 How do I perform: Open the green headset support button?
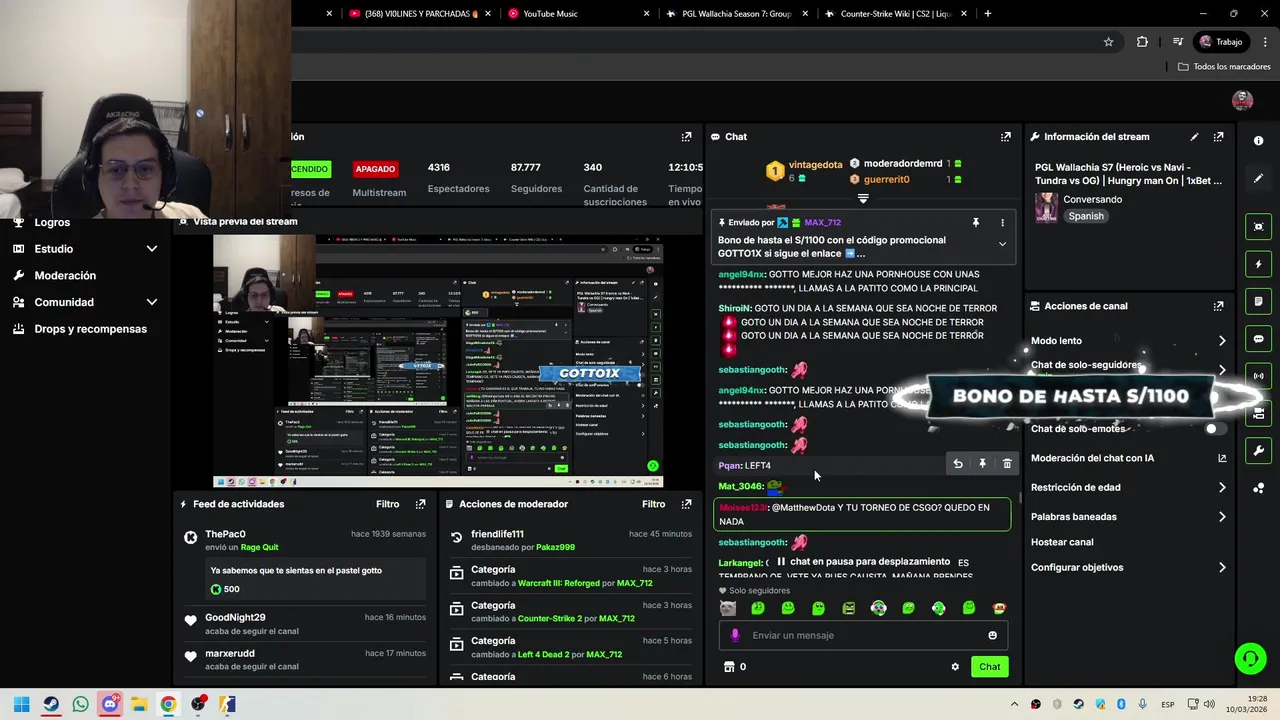(x=1250, y=658)
